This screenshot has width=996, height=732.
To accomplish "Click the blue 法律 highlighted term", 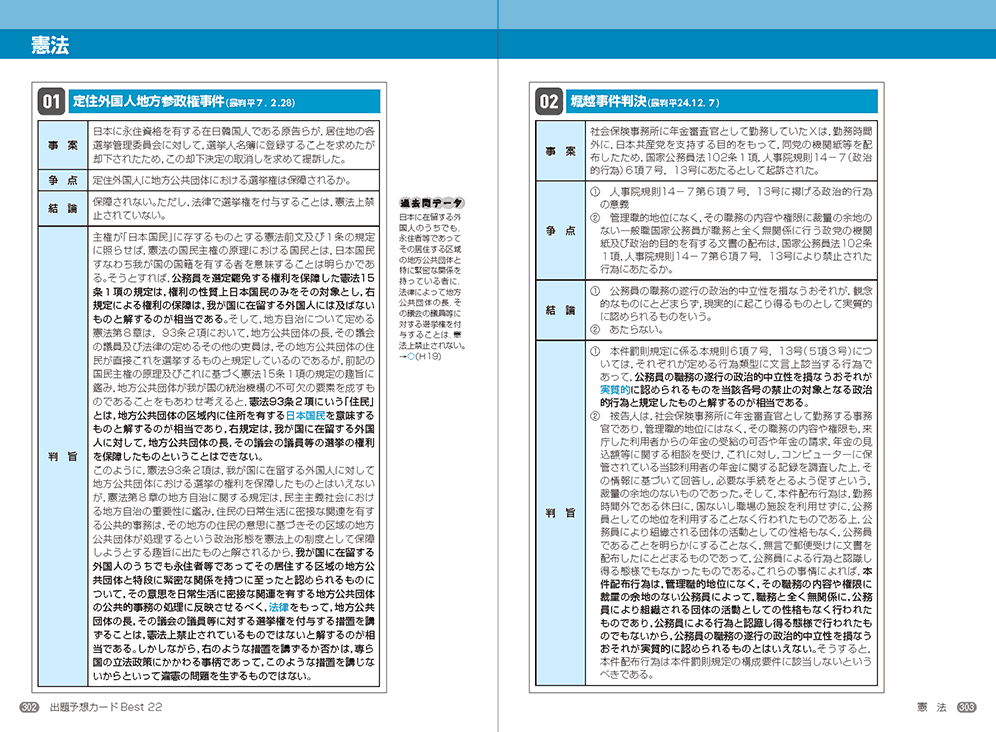I will tap(278, 606).
